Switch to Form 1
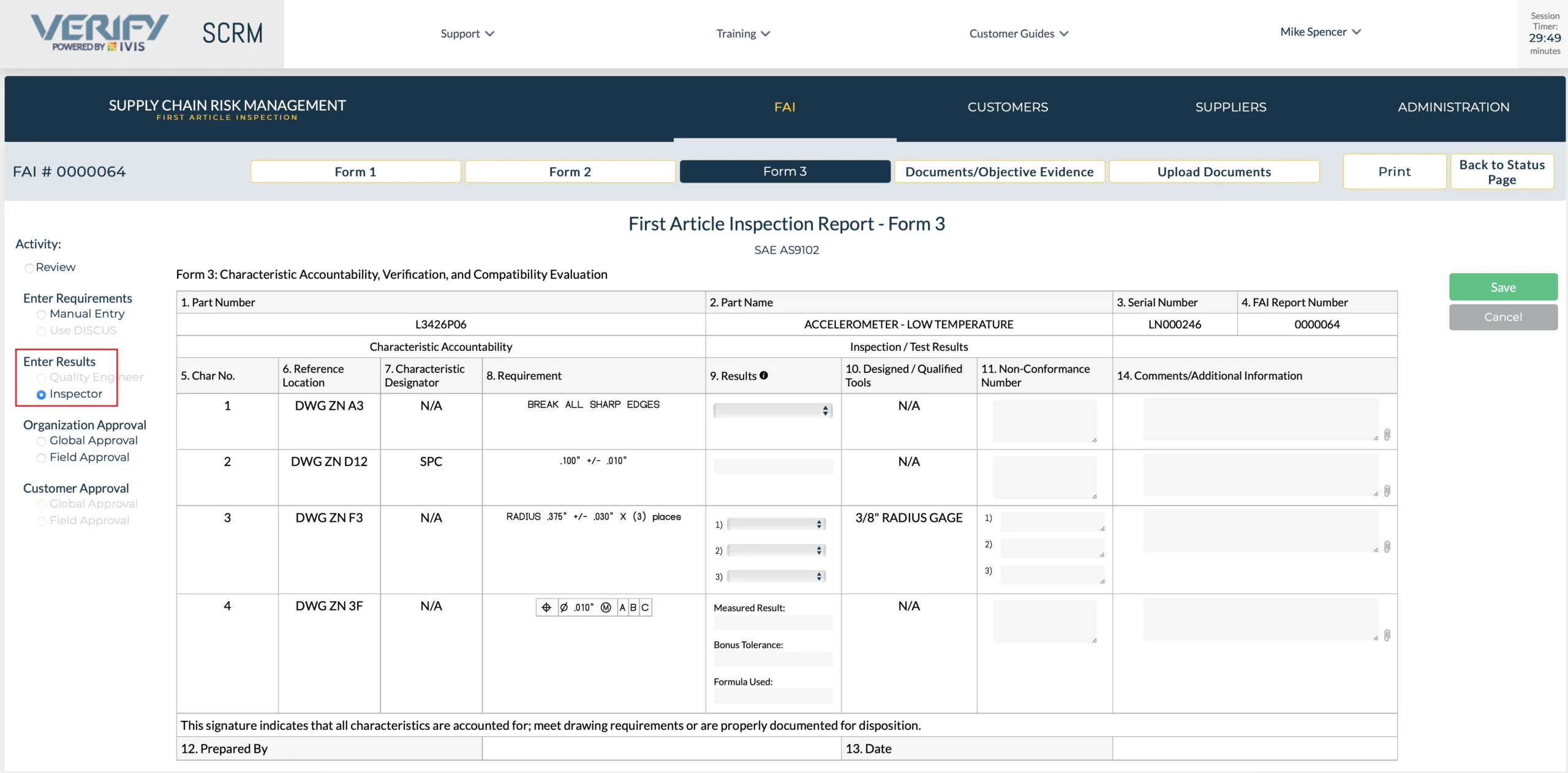Viewport: 1568px width, 773px height. (355, 172)
